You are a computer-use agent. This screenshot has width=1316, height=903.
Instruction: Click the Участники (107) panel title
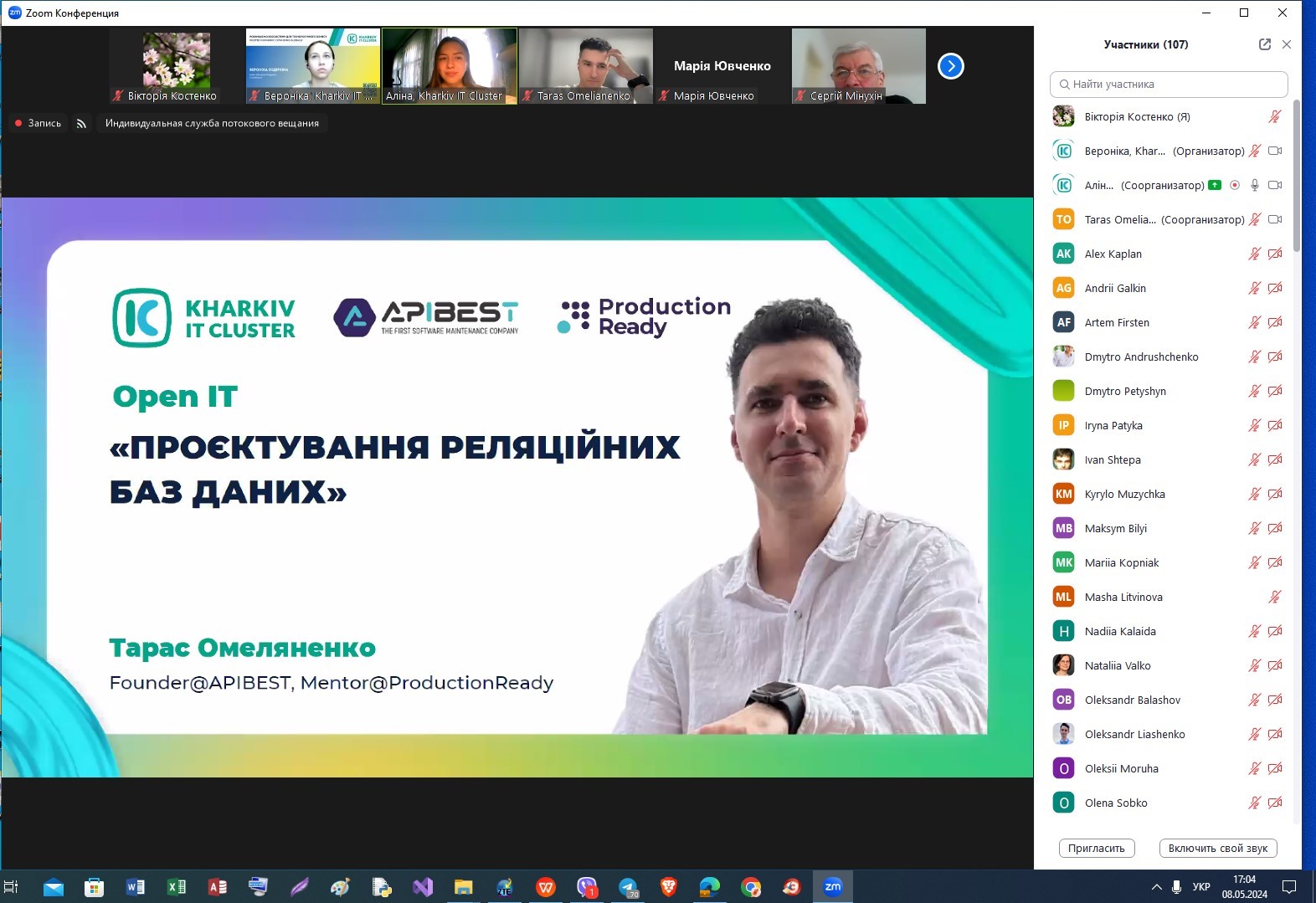click(1146, 44)
